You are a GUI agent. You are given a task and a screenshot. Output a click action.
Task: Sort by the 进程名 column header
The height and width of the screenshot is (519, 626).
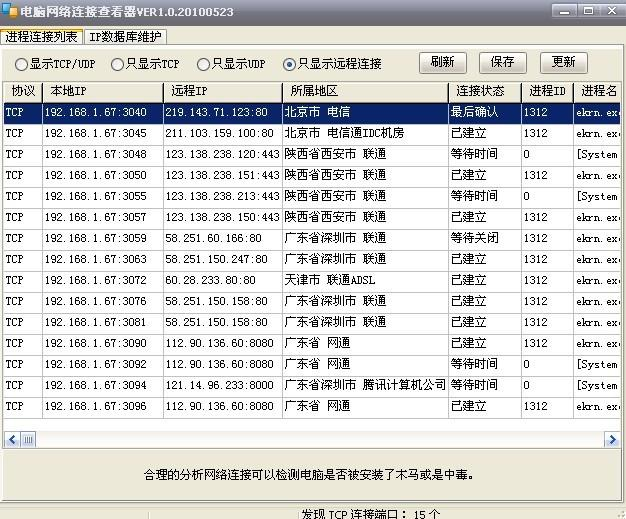point(597,91)
